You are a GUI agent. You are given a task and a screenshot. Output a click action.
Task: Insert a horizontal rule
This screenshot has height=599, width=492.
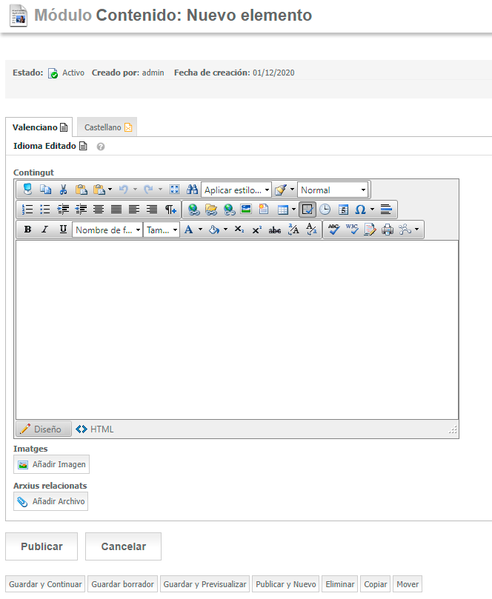click(x=386, y=209)
